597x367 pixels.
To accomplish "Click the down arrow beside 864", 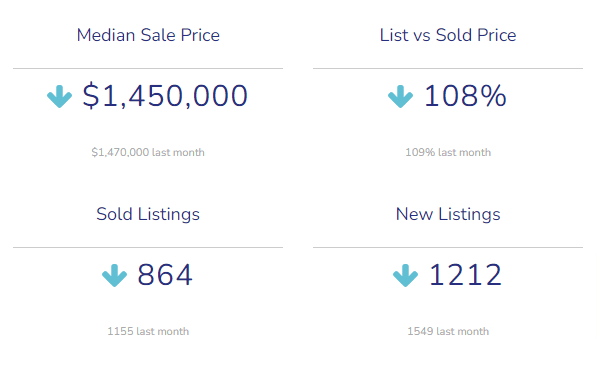I will (114, 275).
